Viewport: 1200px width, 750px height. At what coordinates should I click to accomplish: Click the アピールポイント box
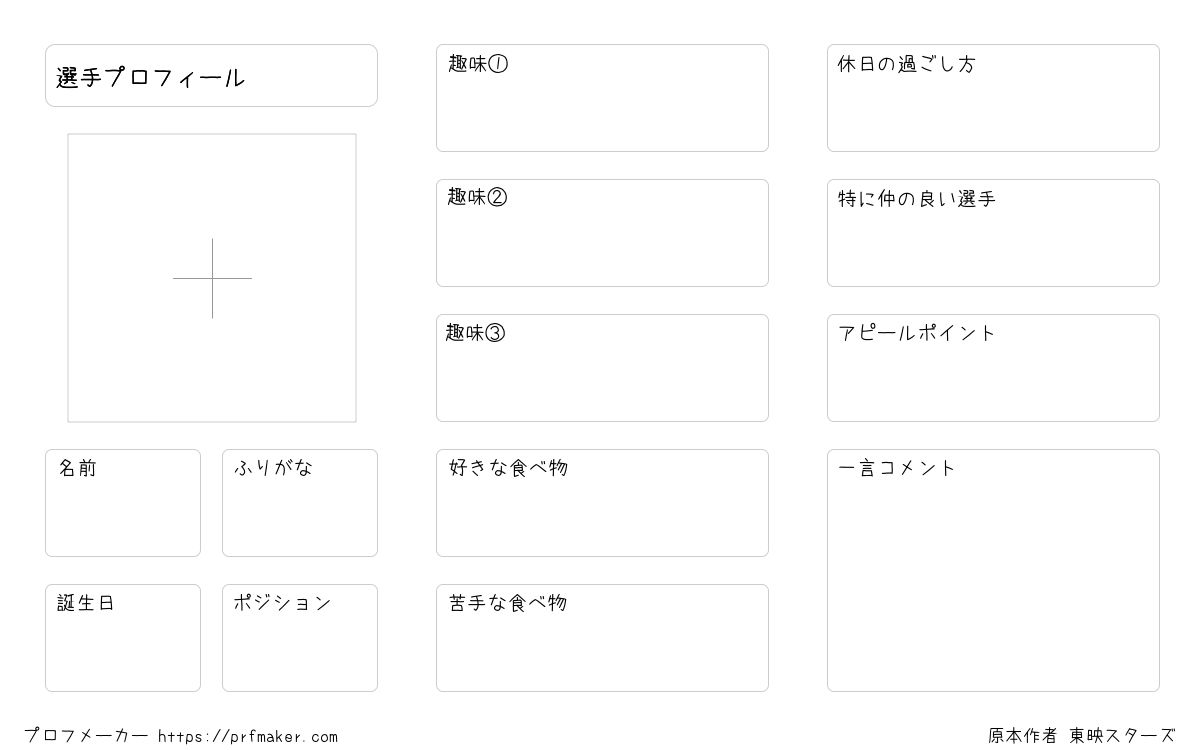993,368
